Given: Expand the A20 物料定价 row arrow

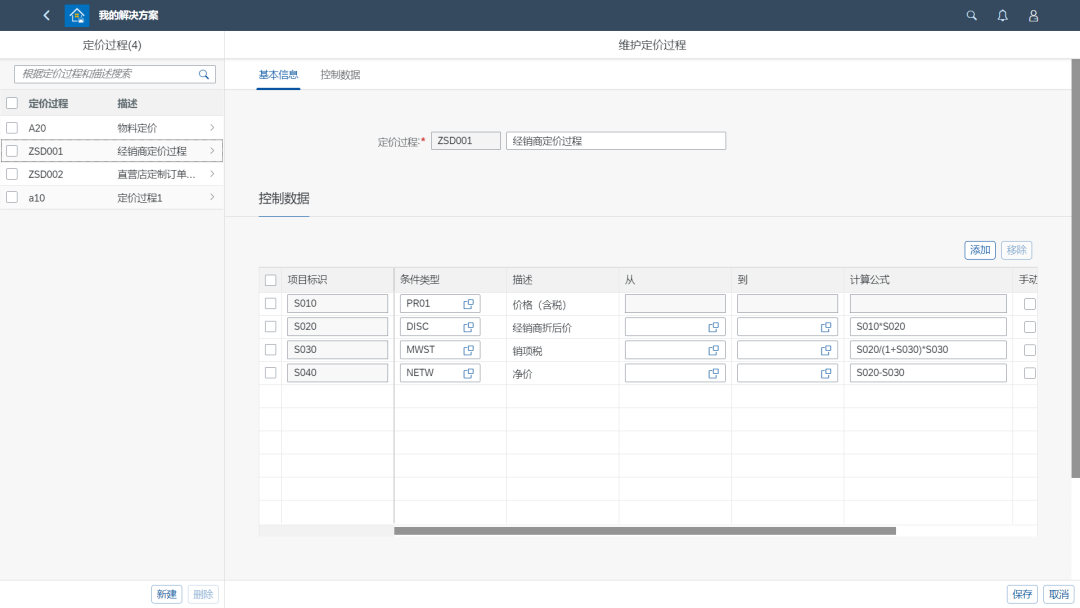Looking at the screenshot, I should pyautogui.click(x=212, y=128).
